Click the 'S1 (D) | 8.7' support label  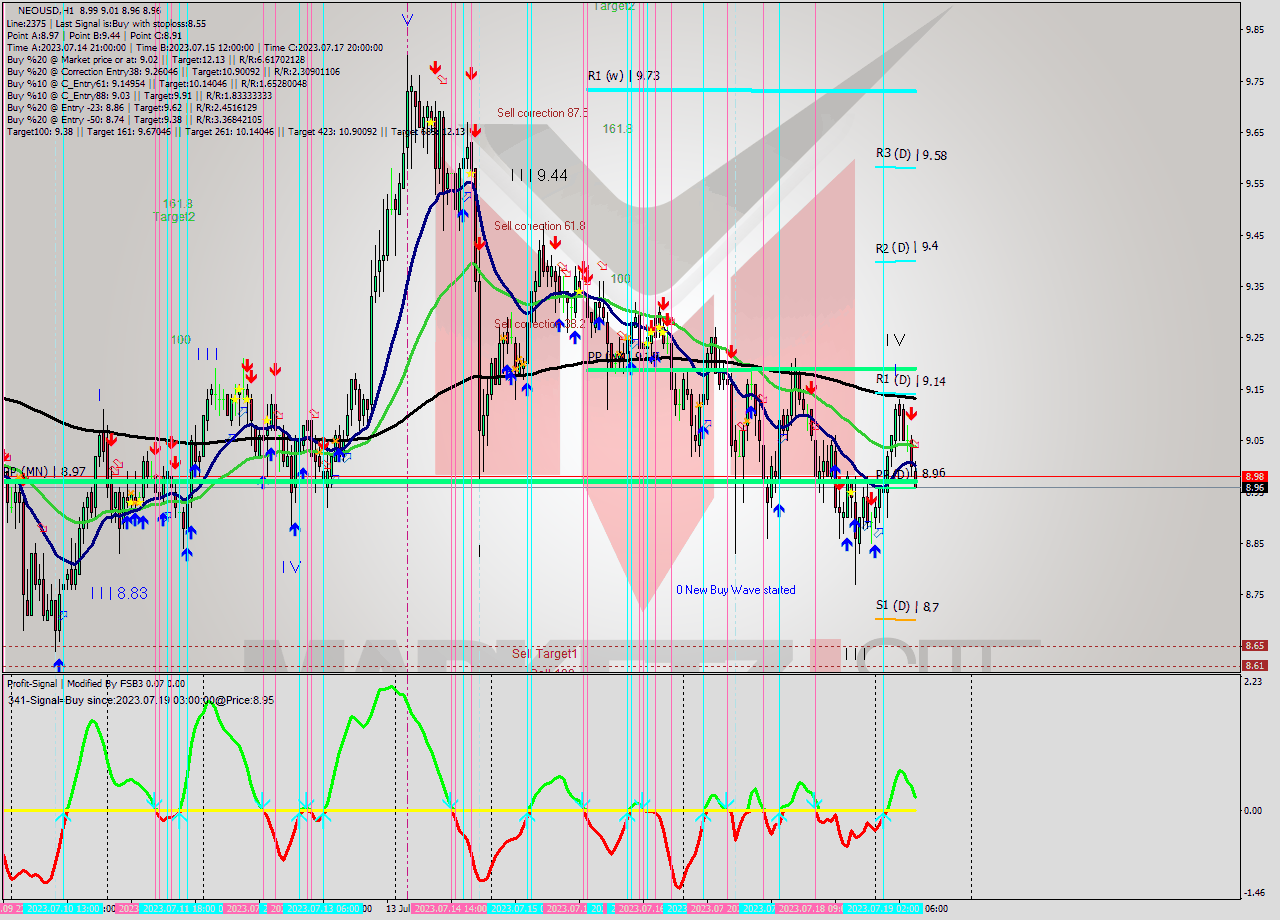[x=907, y=606]
